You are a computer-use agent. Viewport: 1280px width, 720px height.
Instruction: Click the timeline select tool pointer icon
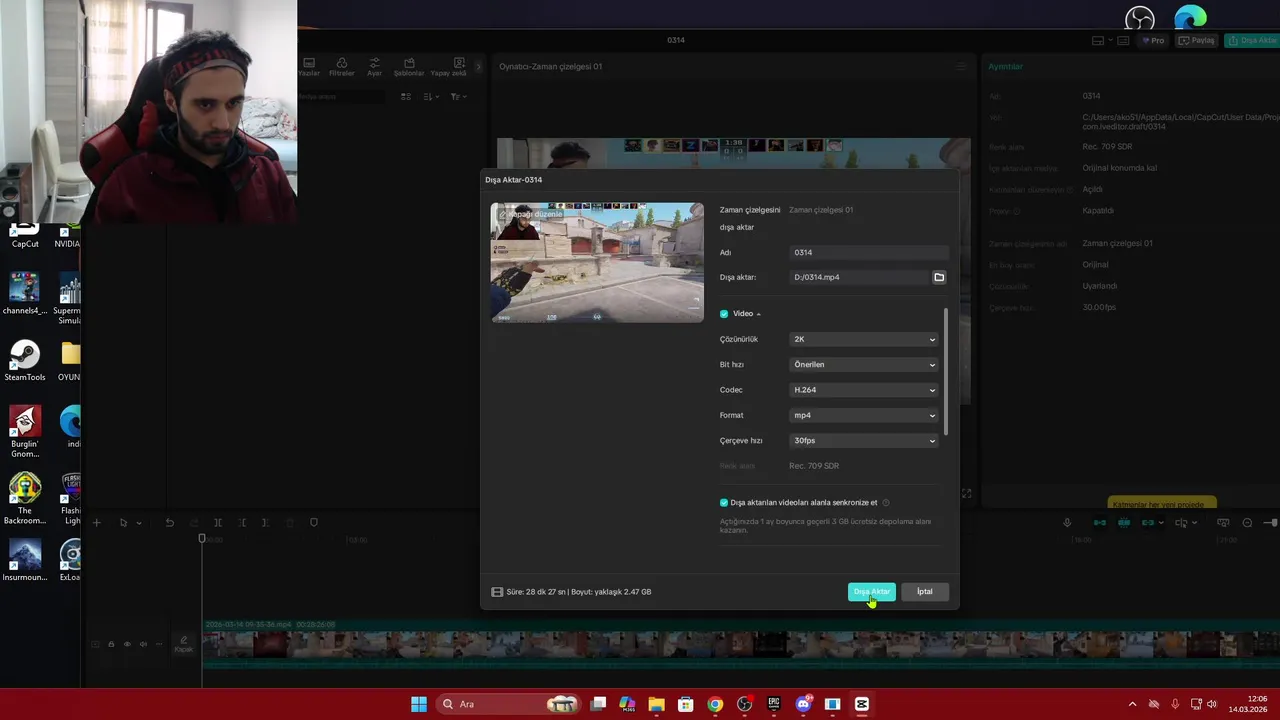(123, 523)
